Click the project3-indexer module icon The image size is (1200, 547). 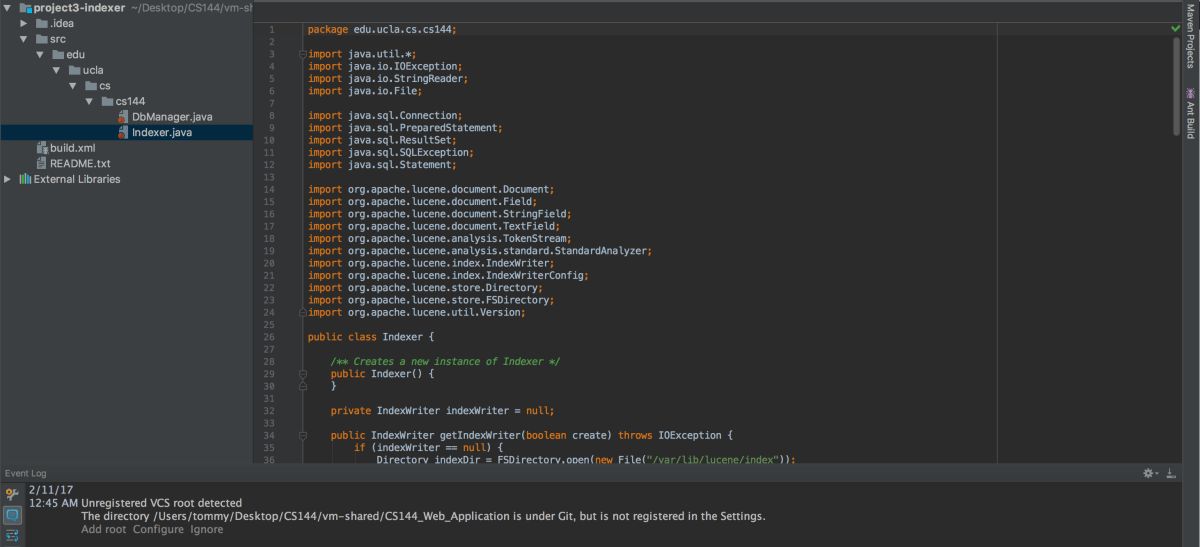[24, 8]
